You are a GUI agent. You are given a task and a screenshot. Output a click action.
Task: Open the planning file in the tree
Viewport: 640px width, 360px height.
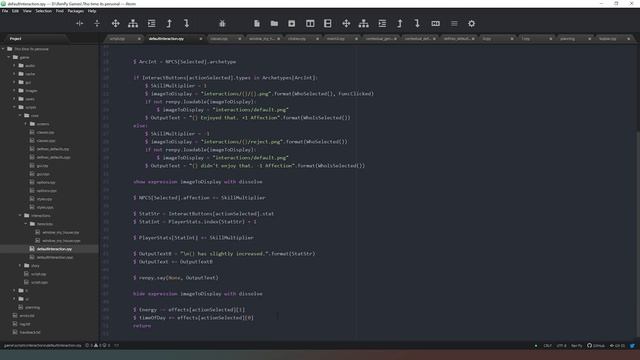click(x=32, y=307)
